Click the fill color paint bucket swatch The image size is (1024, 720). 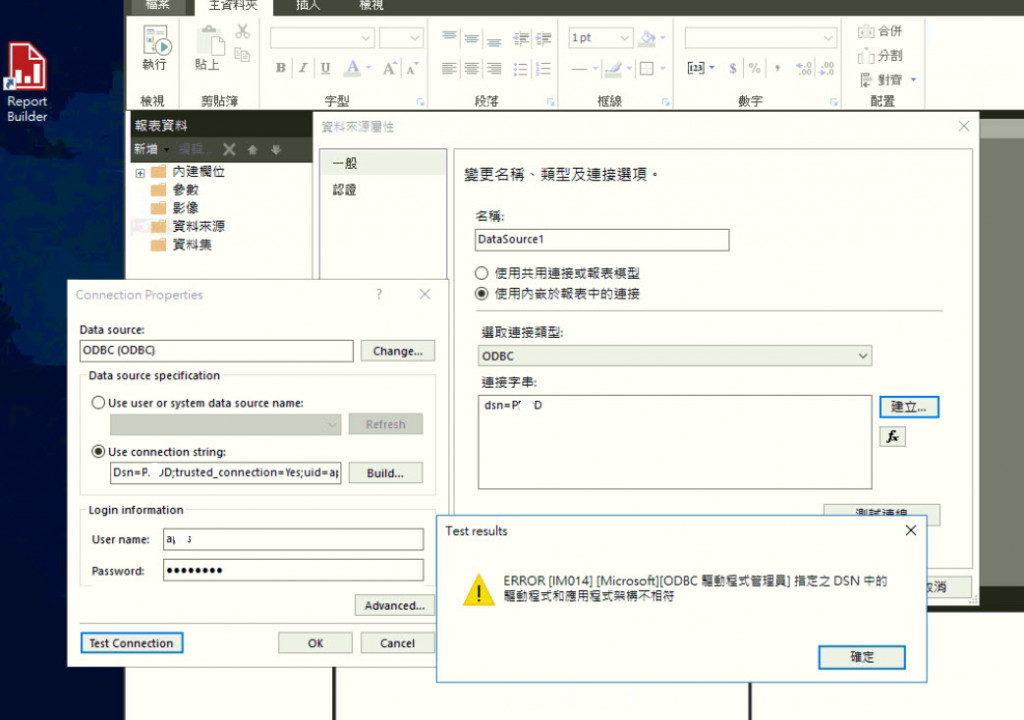[x=647, y=38]
